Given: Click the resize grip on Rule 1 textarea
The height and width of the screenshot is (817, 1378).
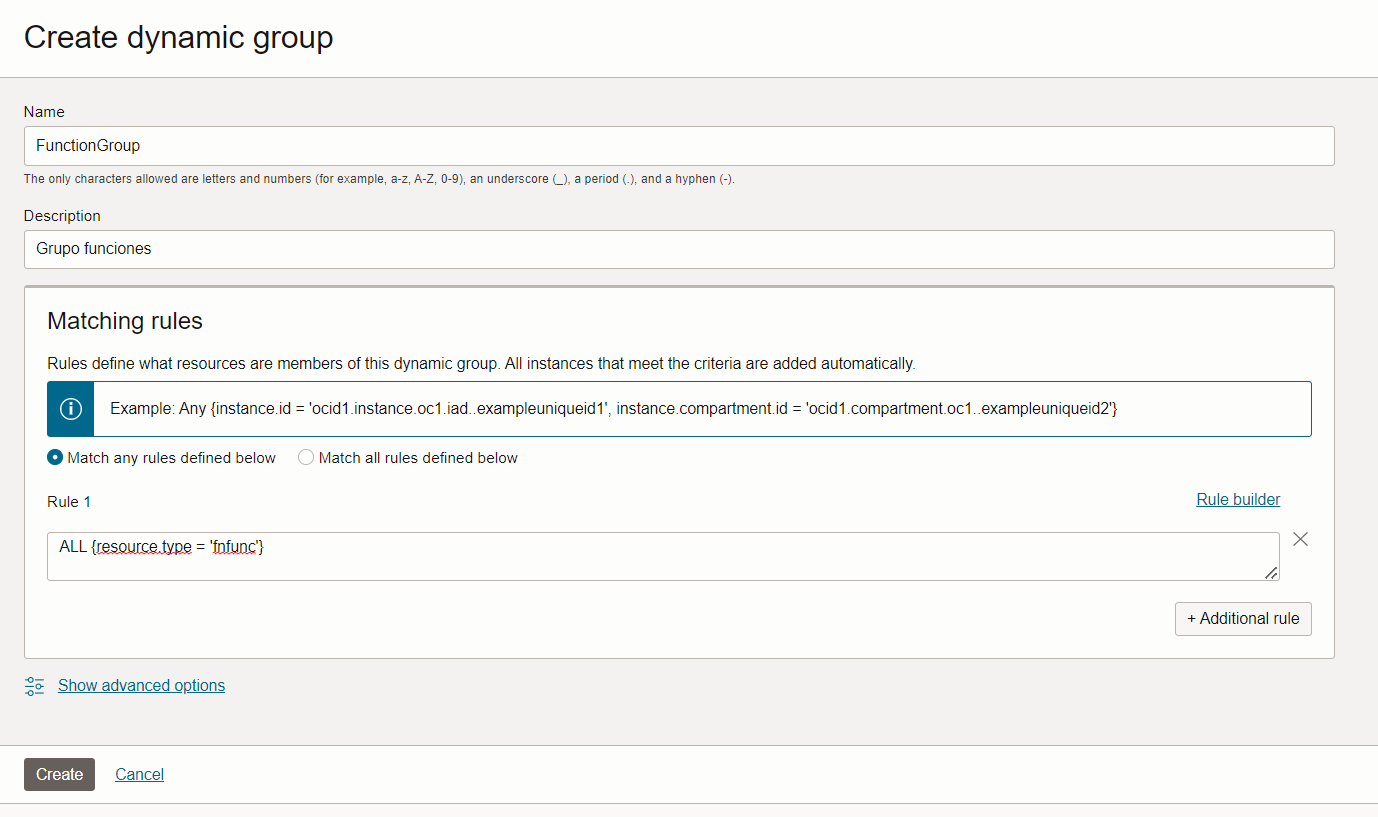Looking at the screenshot, I should click(1272, 573).
